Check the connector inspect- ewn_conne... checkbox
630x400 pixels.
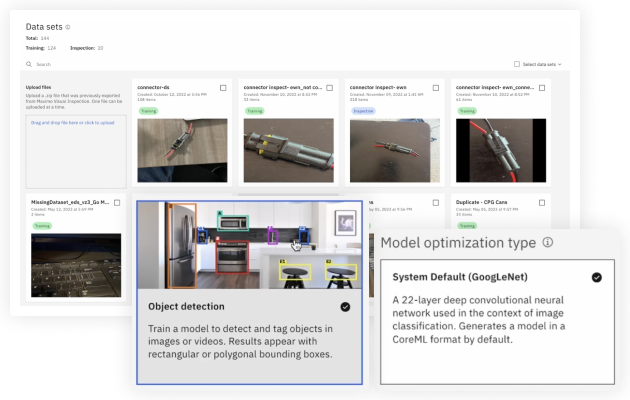tap(542, 88)
